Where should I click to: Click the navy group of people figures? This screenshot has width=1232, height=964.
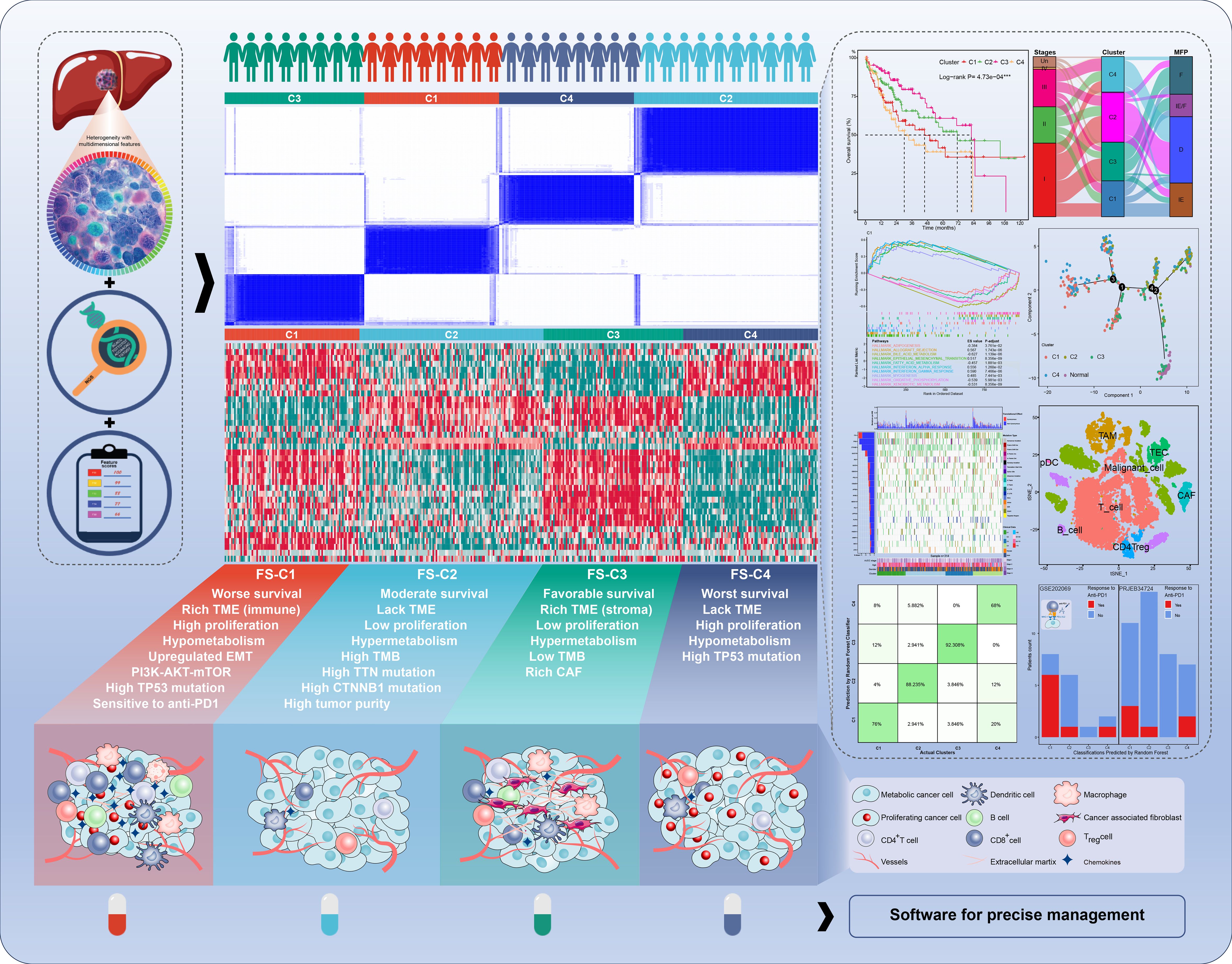pyautogui.click(x=571, y=58)
